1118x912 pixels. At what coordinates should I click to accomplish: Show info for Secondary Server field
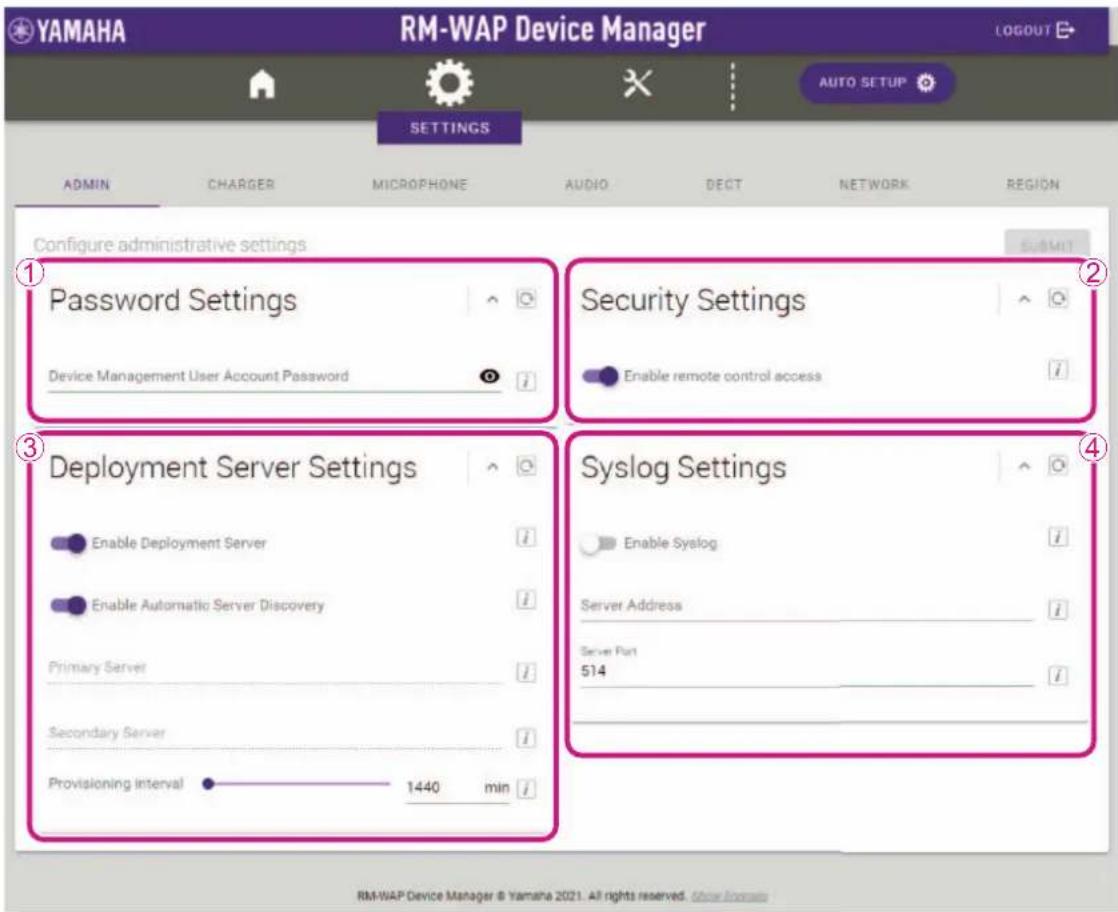[525, 737]
